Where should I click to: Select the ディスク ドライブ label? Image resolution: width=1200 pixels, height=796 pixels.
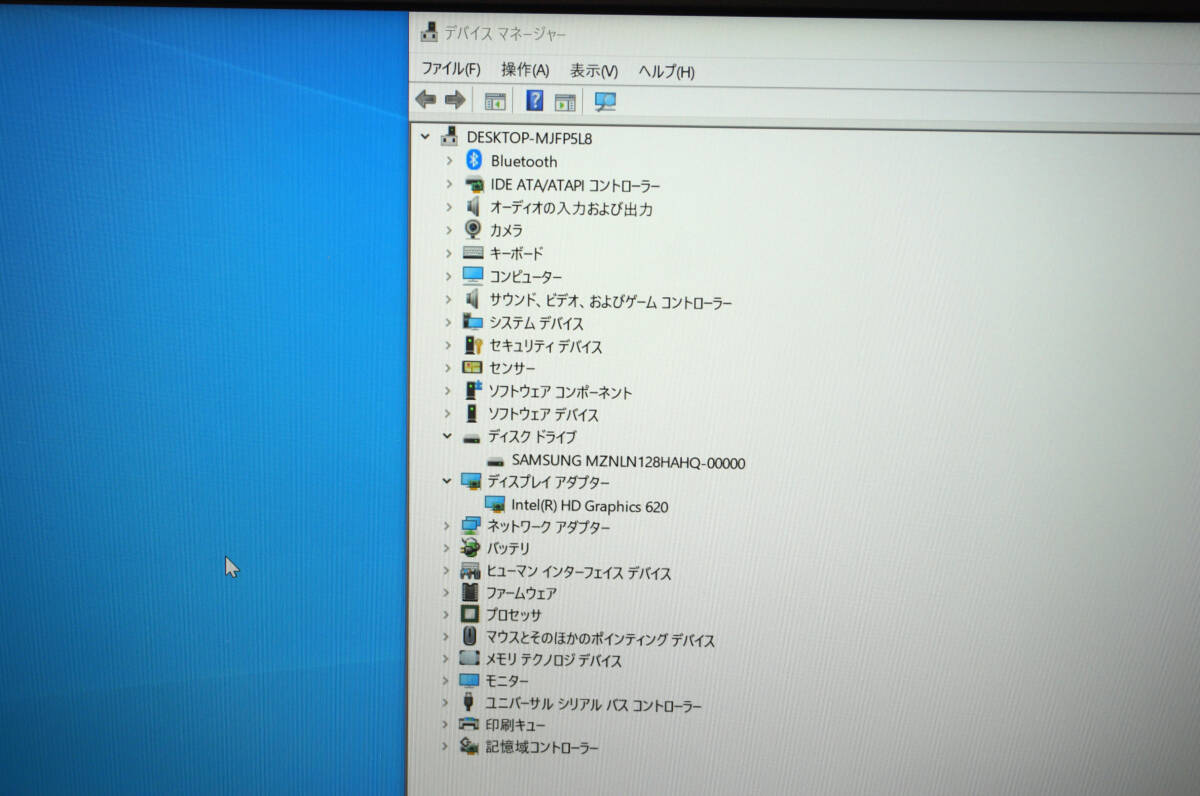pos(531,437)
